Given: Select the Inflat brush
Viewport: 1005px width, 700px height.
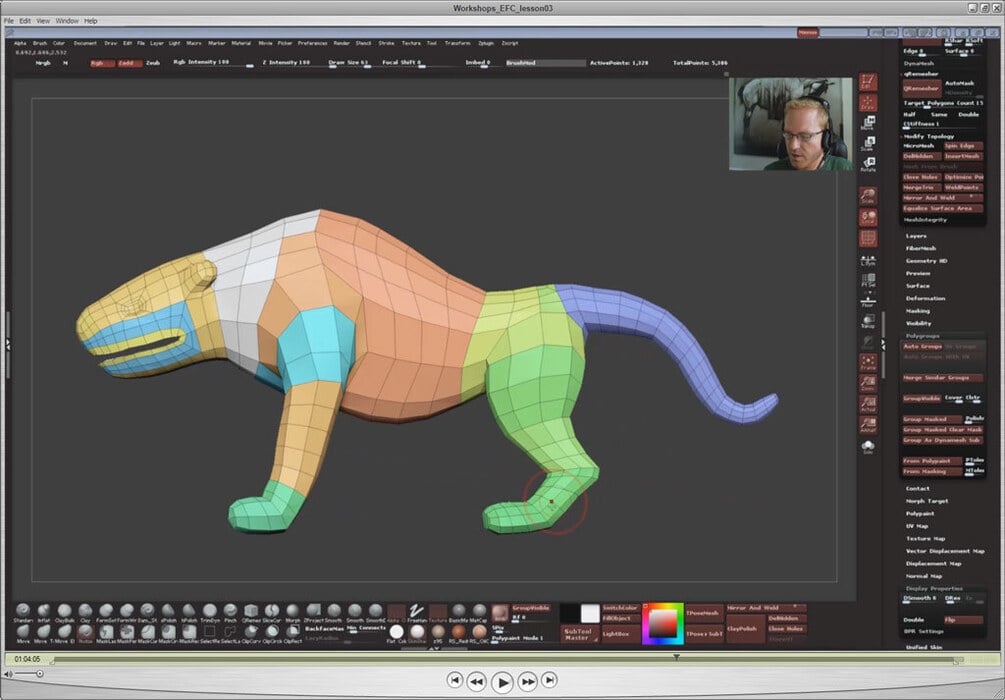Looking at the screenshot, I should pyautogui.click(x=44, y=612).
